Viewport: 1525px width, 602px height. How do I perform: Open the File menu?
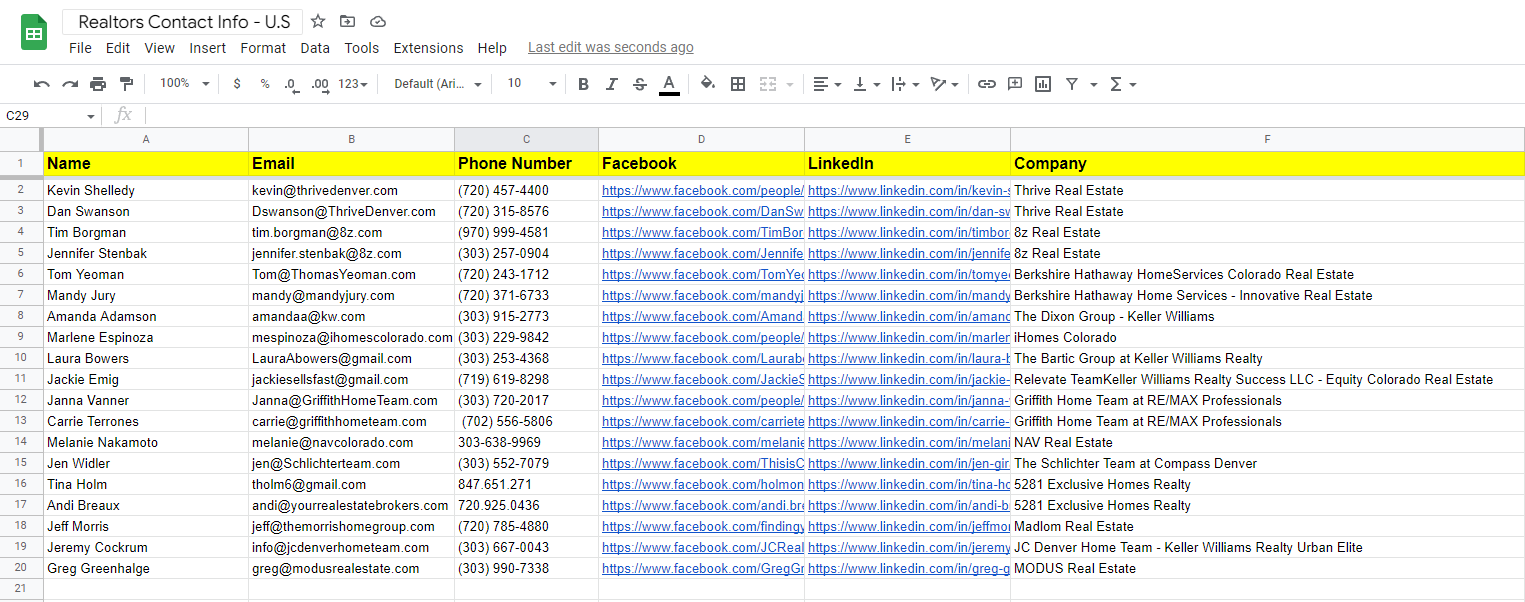coord(80,48)
